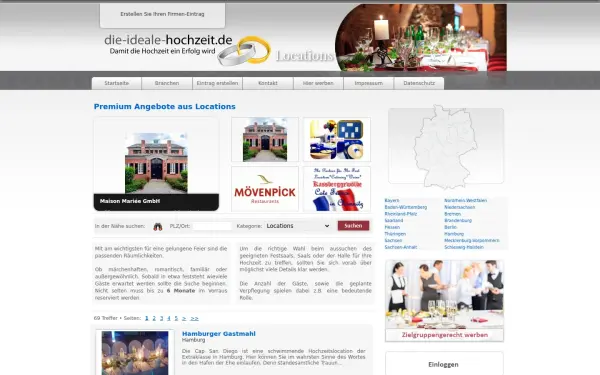Image resolution: width=600 pixels, height=375 pixels.
Task: Open the Kontakt navigation tab
Action: (x=268, y=83)
